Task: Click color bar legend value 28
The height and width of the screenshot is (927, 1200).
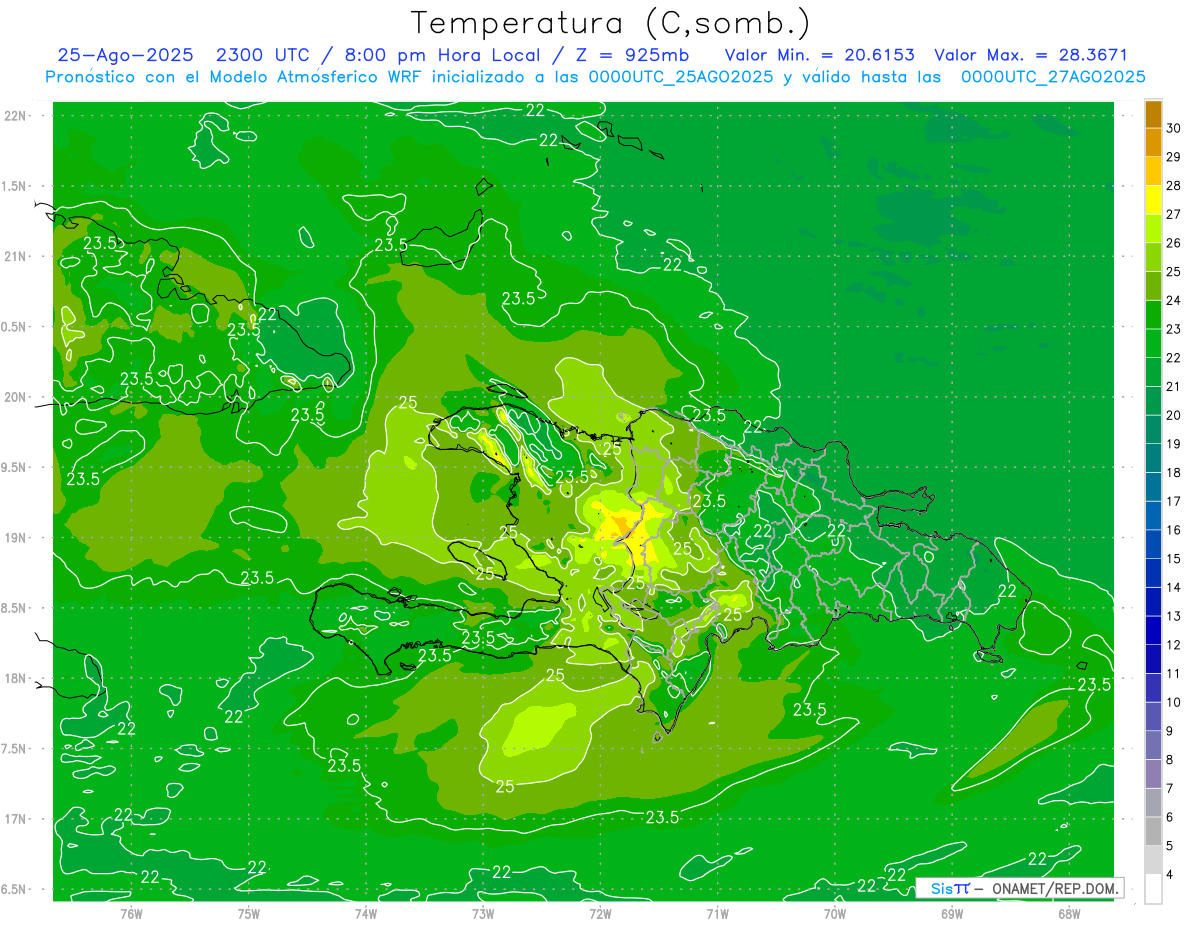Action: 1174,186
